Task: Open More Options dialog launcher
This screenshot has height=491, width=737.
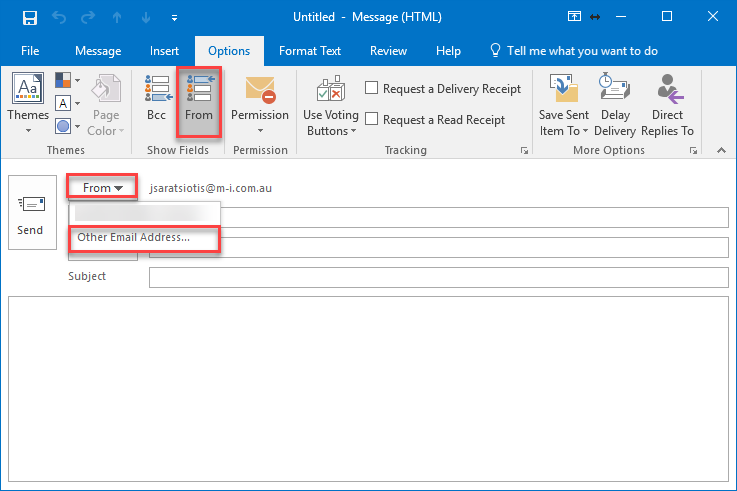Action: pos(693,150)
